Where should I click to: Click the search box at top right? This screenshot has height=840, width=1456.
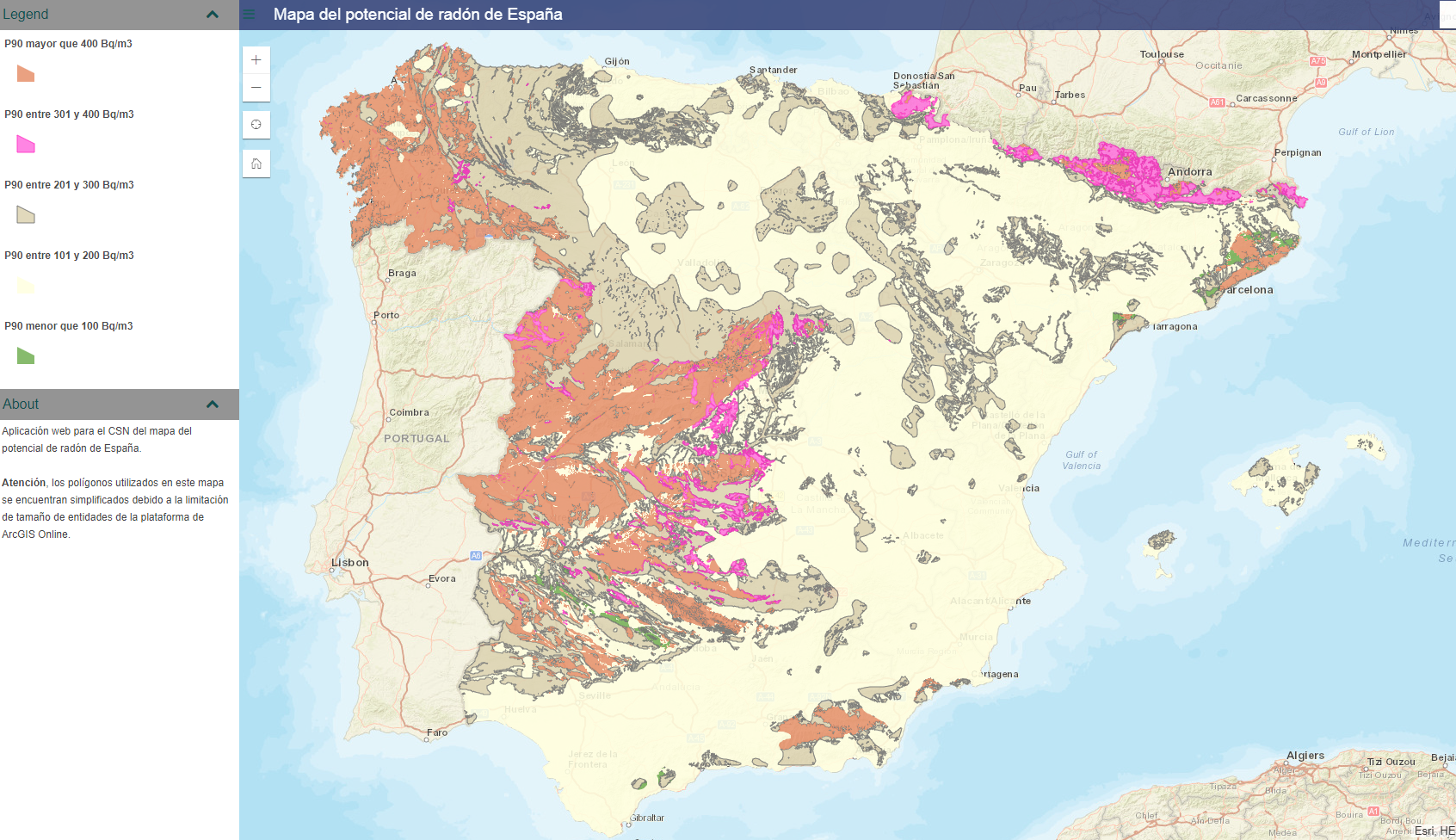pyautogui.click(x=1447, y=15)
